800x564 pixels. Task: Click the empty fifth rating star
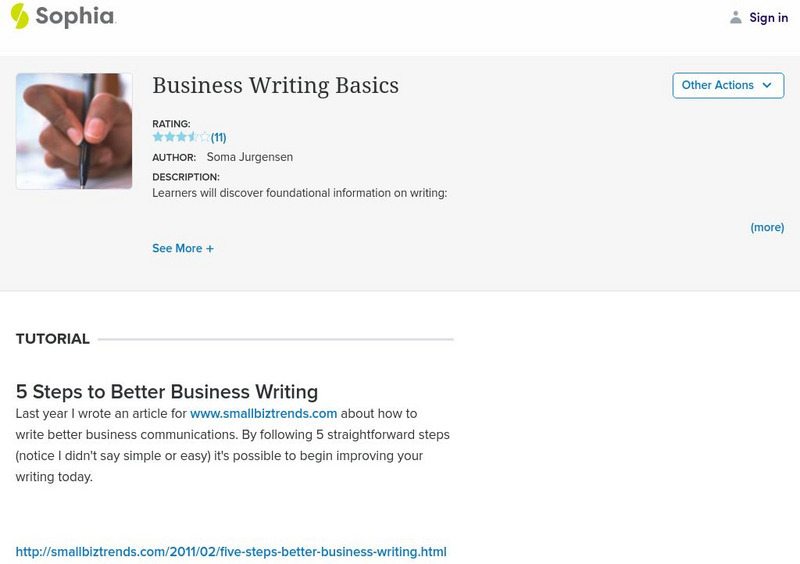pos(205,137)
